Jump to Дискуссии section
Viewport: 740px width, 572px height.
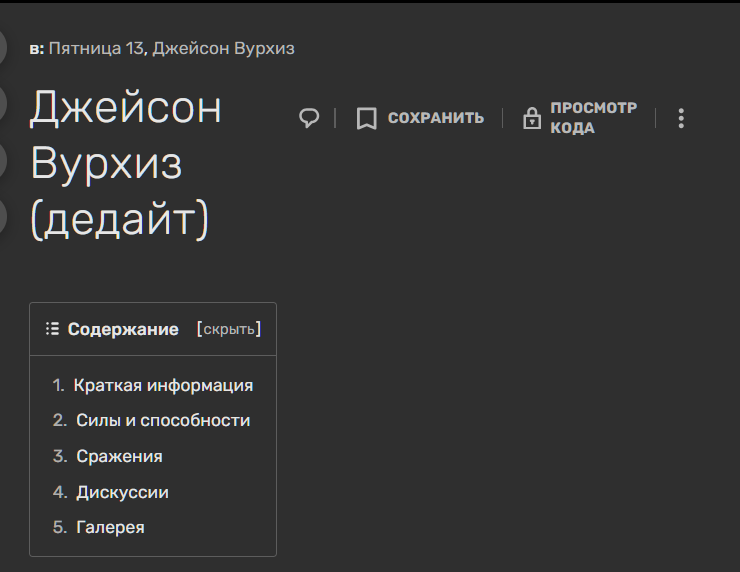click(x=122, y=492)
